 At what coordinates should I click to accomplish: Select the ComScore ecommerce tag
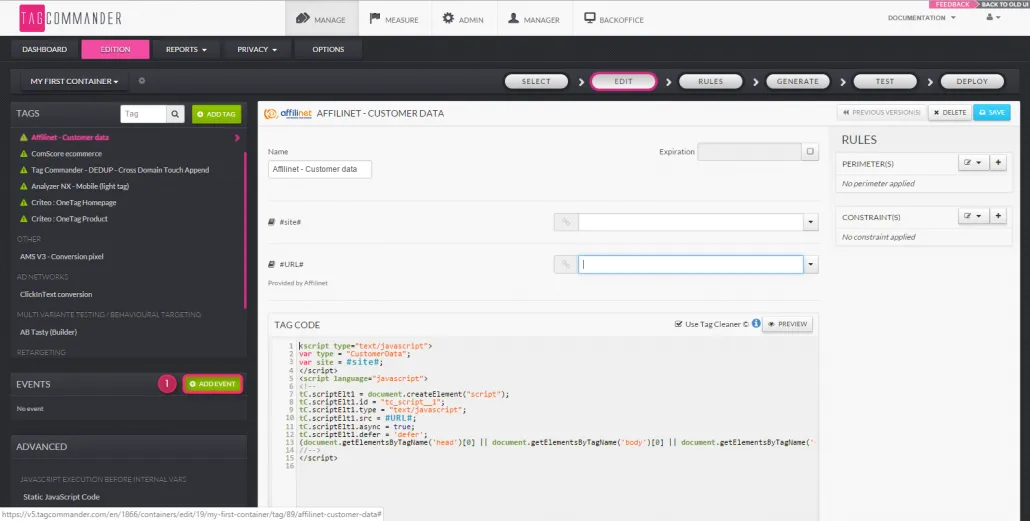pos(67,154)
